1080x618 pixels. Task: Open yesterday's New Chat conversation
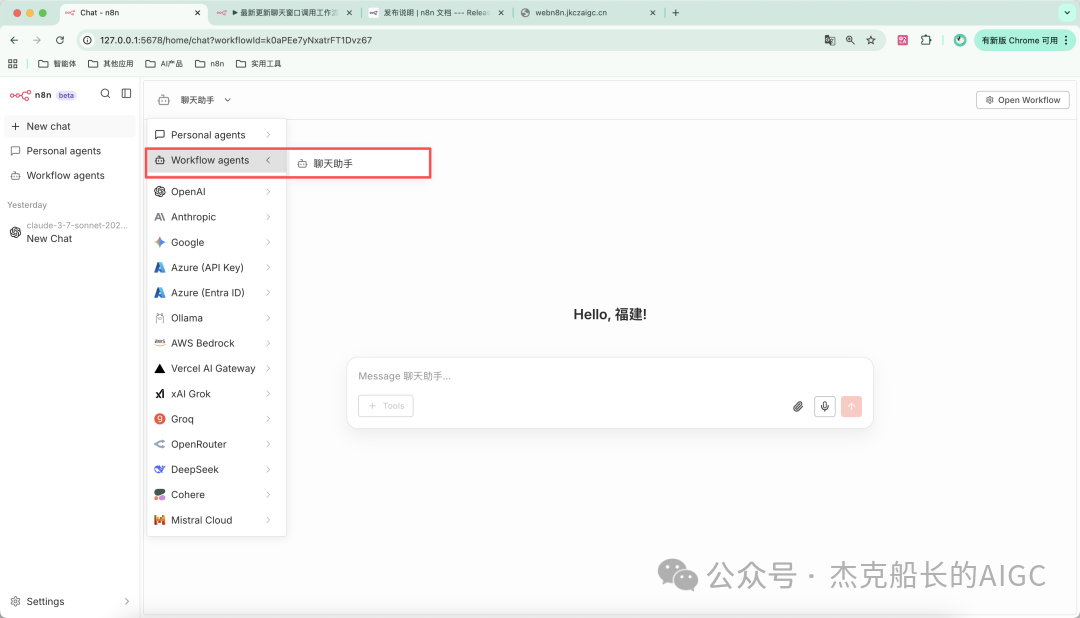(x=70, y=232)
